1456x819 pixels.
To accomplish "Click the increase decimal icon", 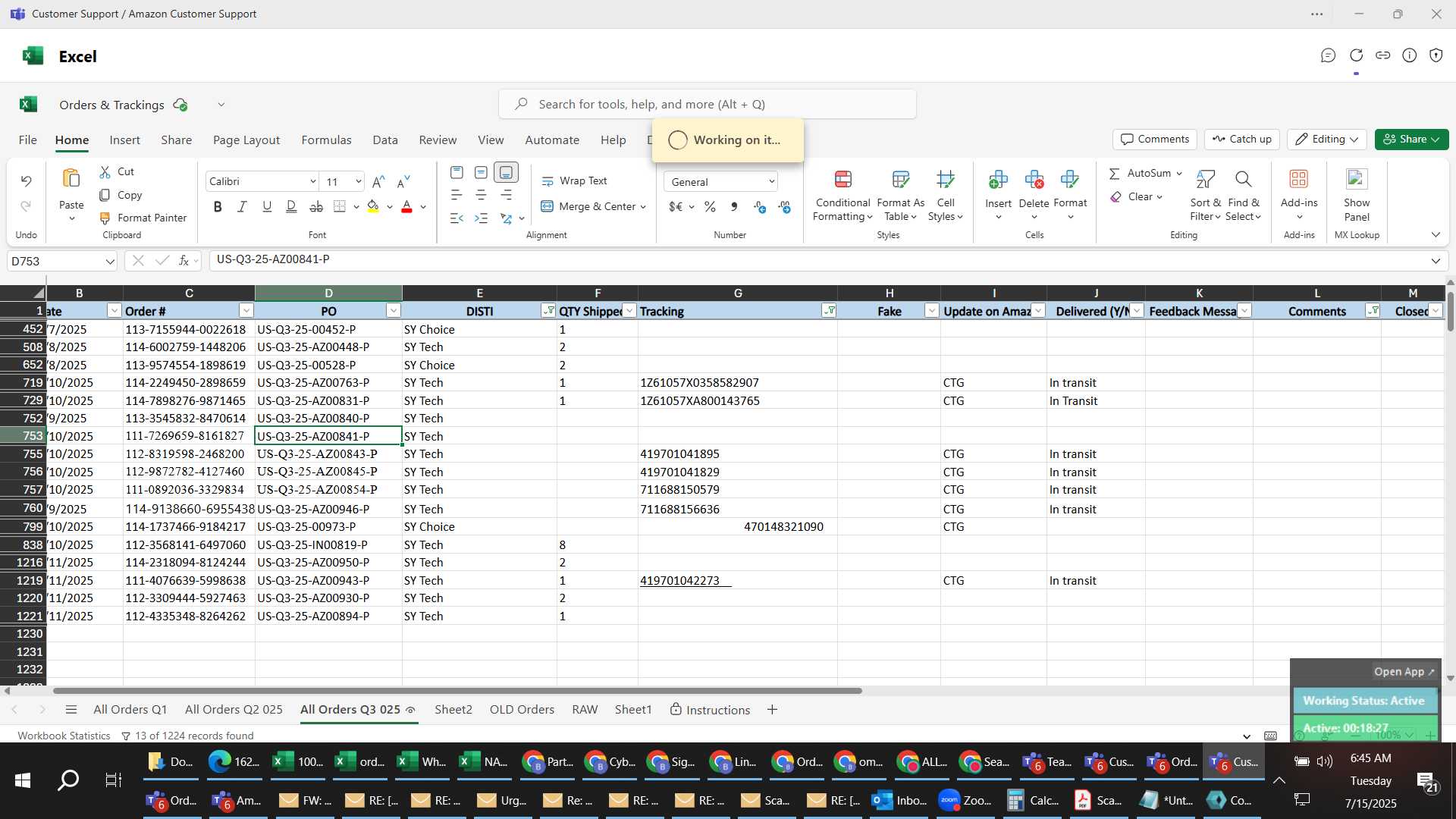I will (x=760, y=206).
